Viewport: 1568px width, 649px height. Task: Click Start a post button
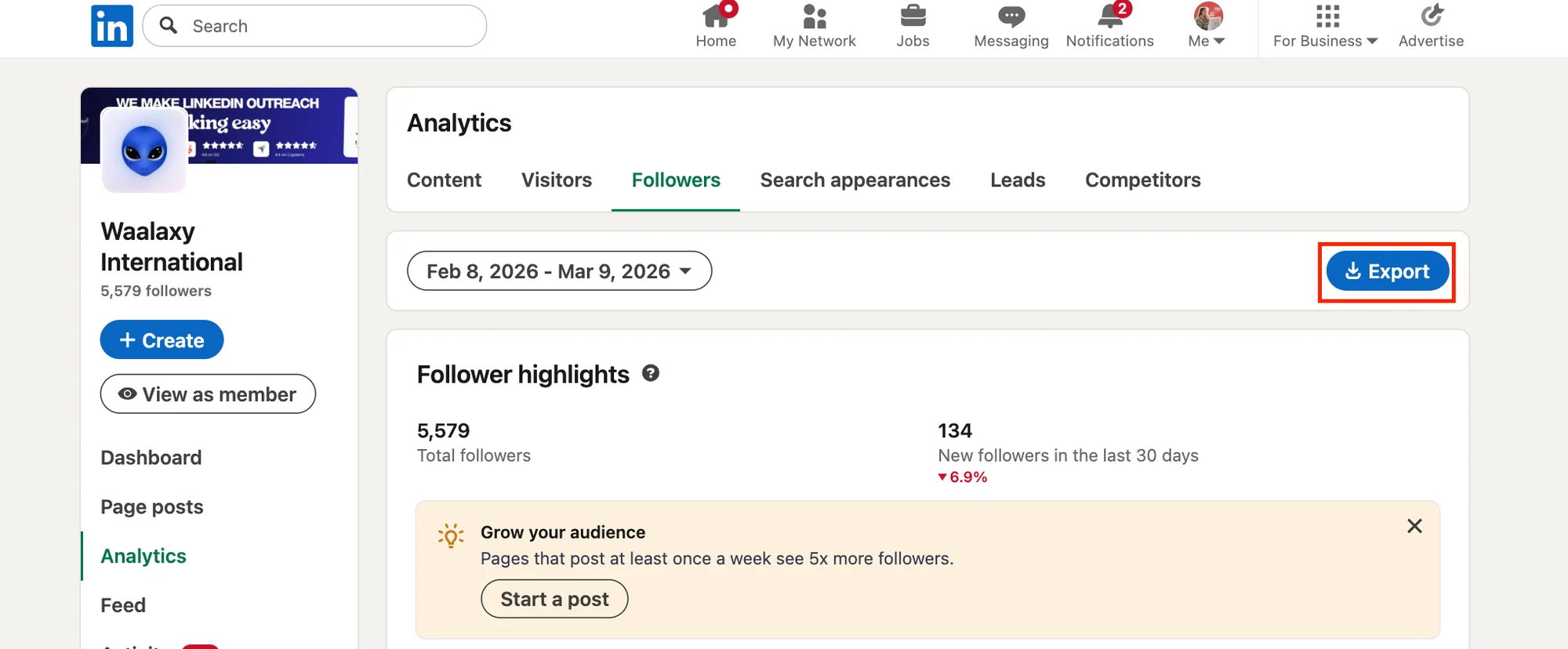point(554,599)
